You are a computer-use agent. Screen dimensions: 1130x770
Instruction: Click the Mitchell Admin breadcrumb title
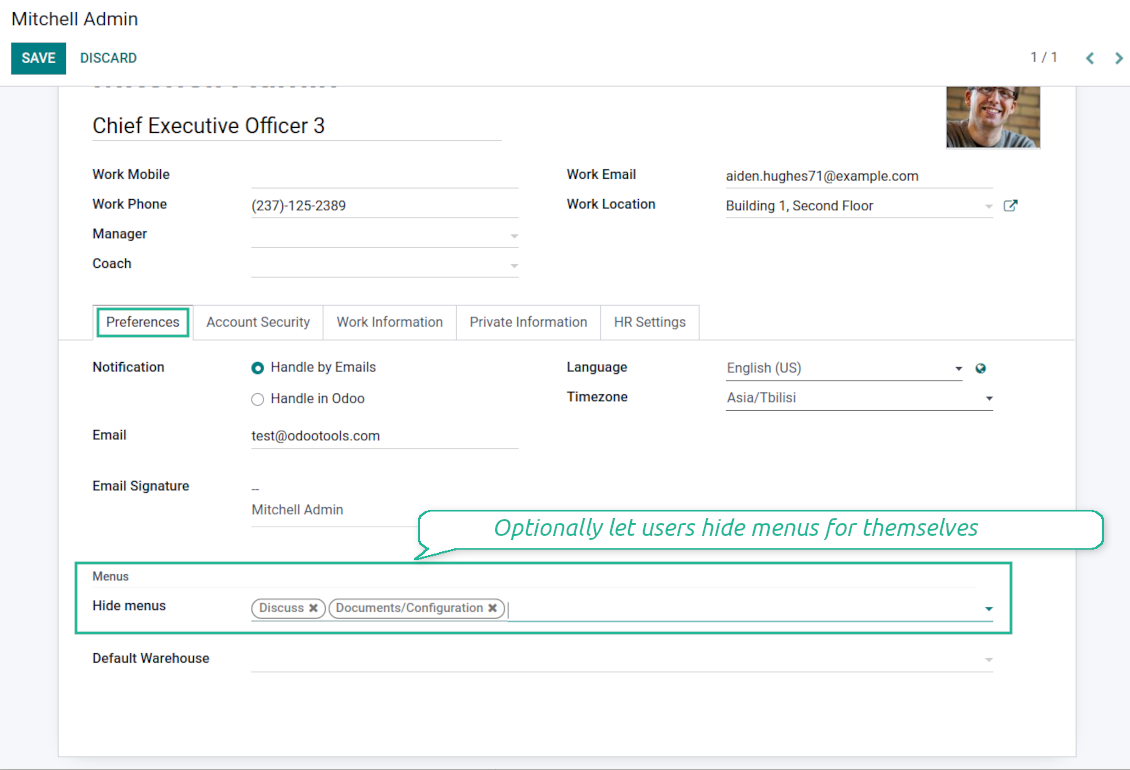75,19
